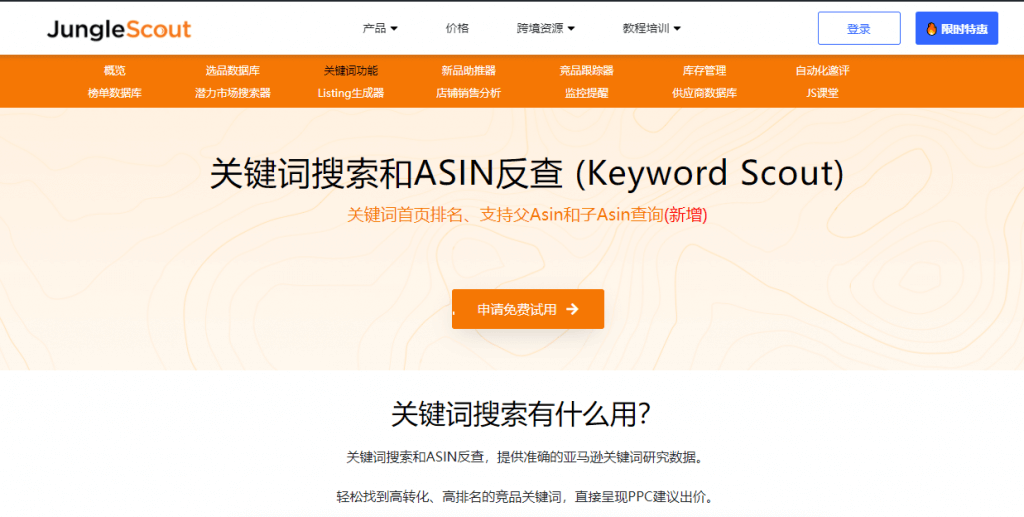Open the JungleScout logo homepage
This screenshot has height=517, width=1024.
pyautogui.click(x=119, y=29)
